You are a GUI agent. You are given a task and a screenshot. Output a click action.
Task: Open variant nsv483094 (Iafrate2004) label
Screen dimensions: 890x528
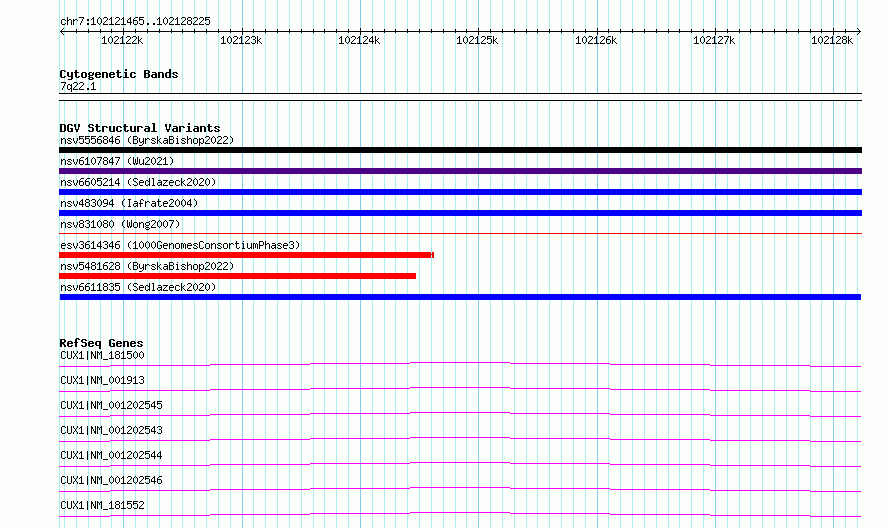[x=129, y=203]
